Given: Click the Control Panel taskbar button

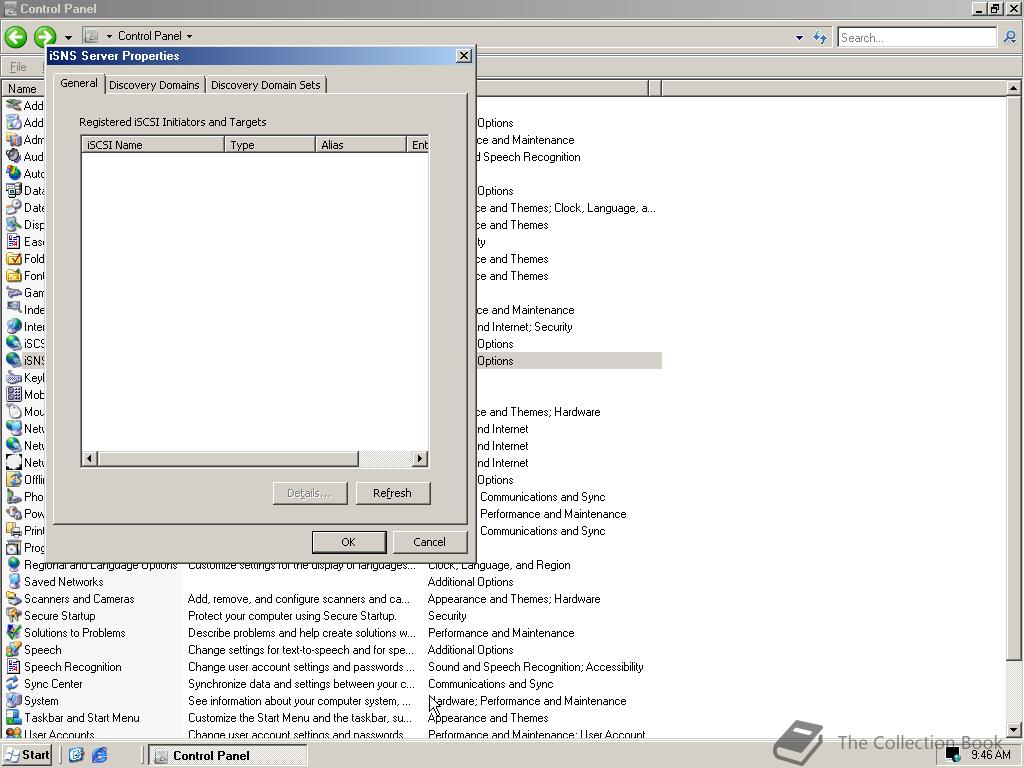Looking at the screenshot, I should (228, 756).
